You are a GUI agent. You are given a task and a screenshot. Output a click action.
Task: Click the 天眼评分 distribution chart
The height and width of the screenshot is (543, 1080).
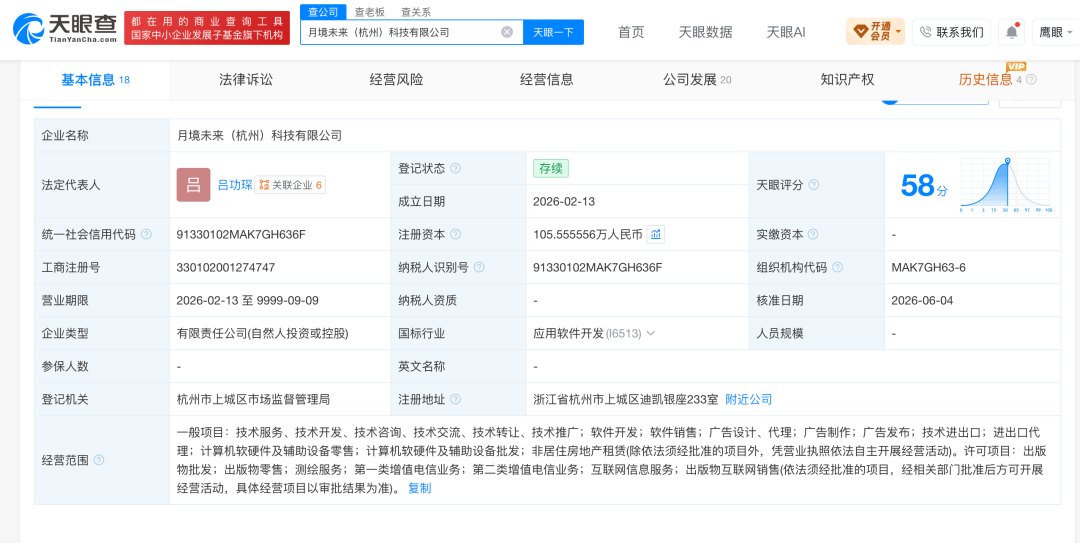pos(1006,185)
